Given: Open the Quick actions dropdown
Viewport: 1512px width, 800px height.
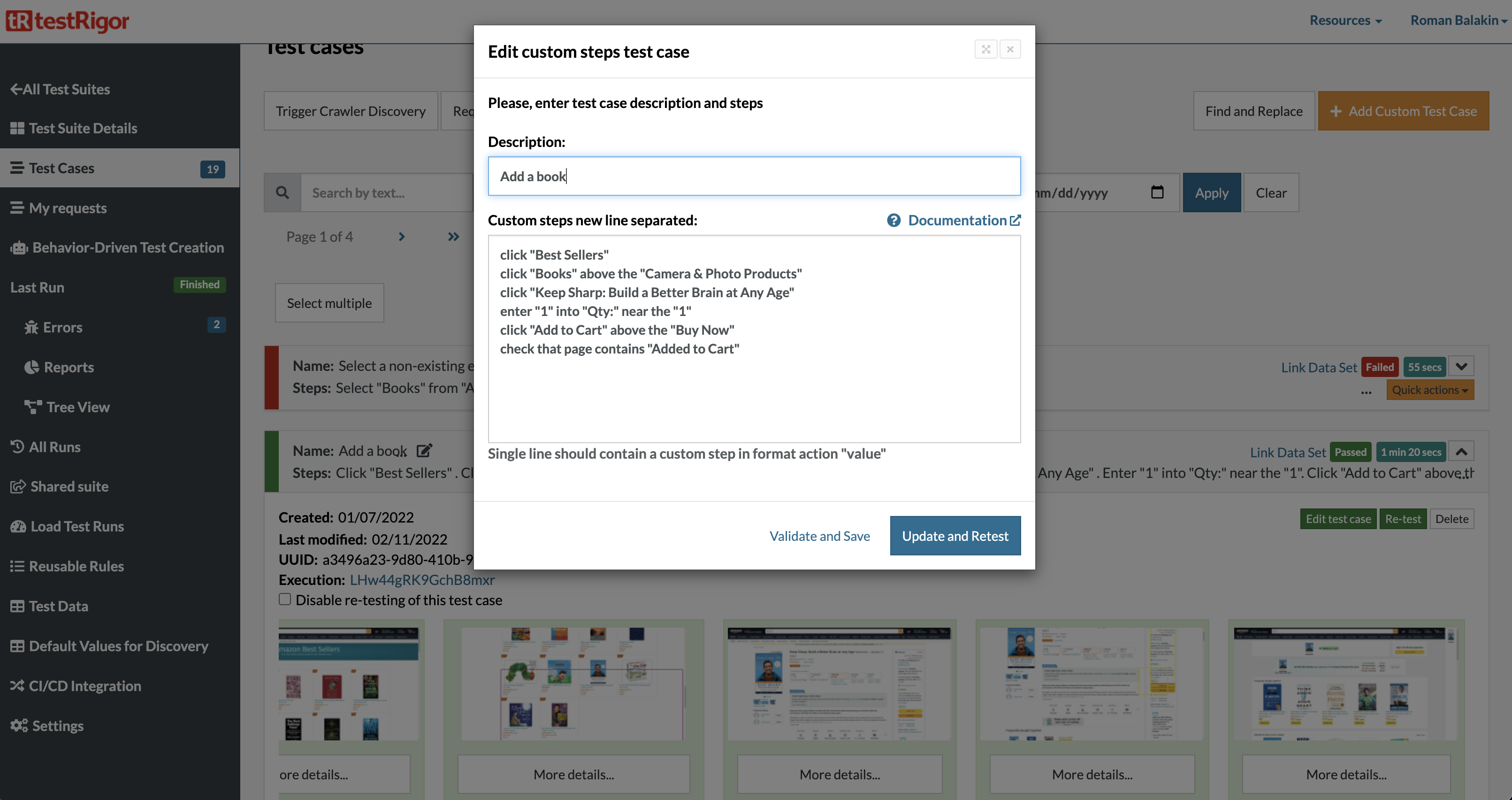Looking at the screenshot, I should pos(1429,389).
